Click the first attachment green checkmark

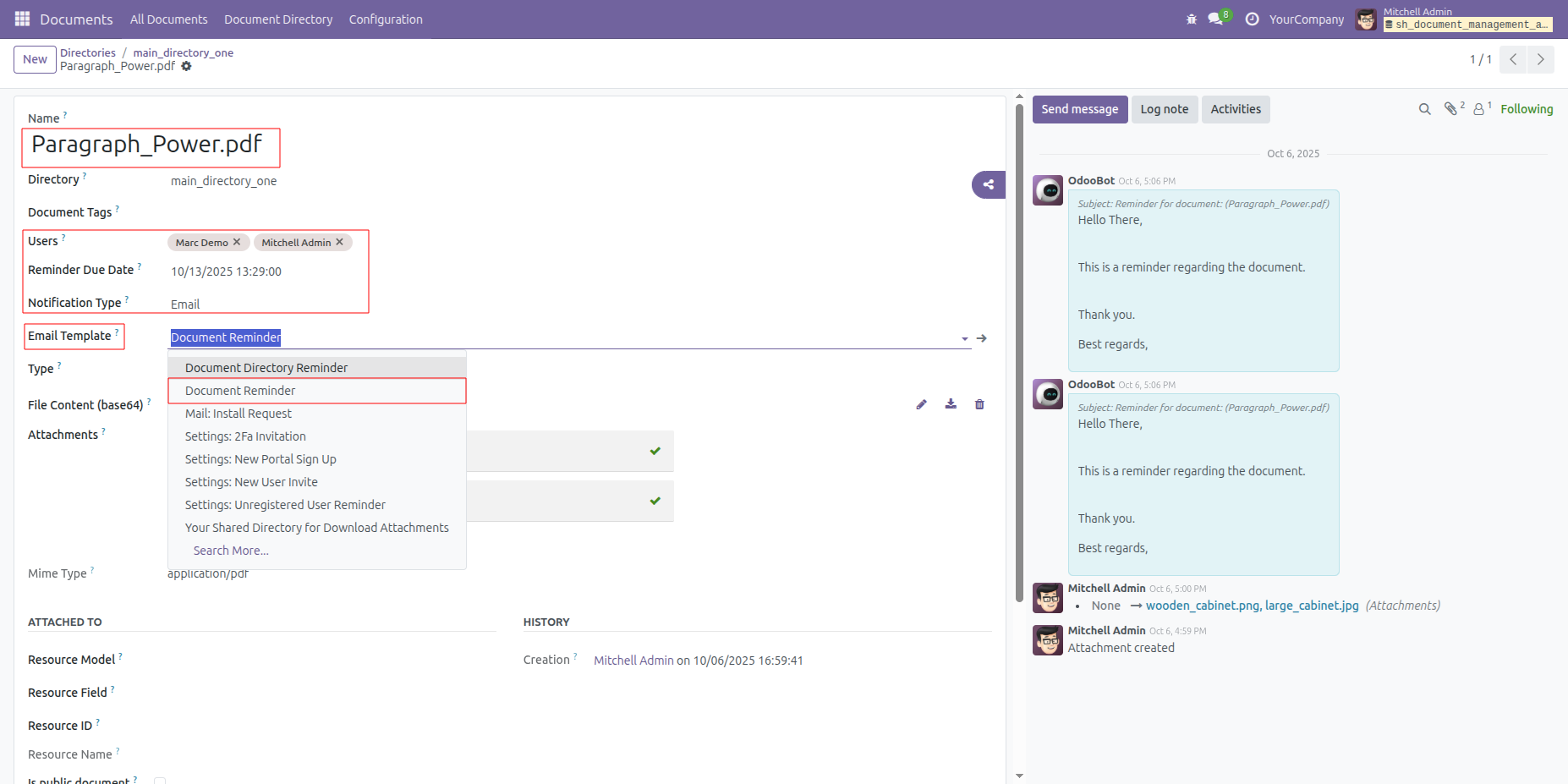(655, 451)
